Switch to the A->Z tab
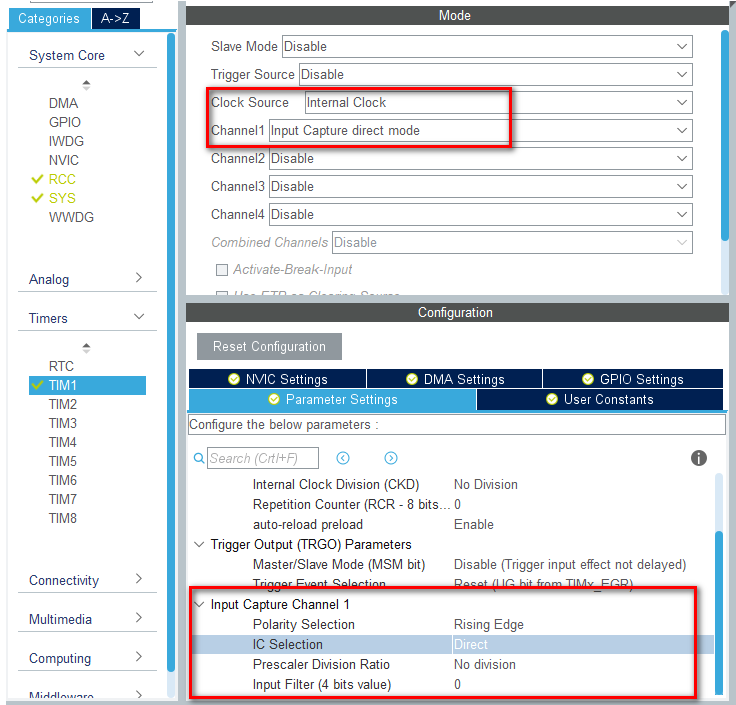Image resolution: width=736 pixels, height=705 pixels. tap(115, 18)
